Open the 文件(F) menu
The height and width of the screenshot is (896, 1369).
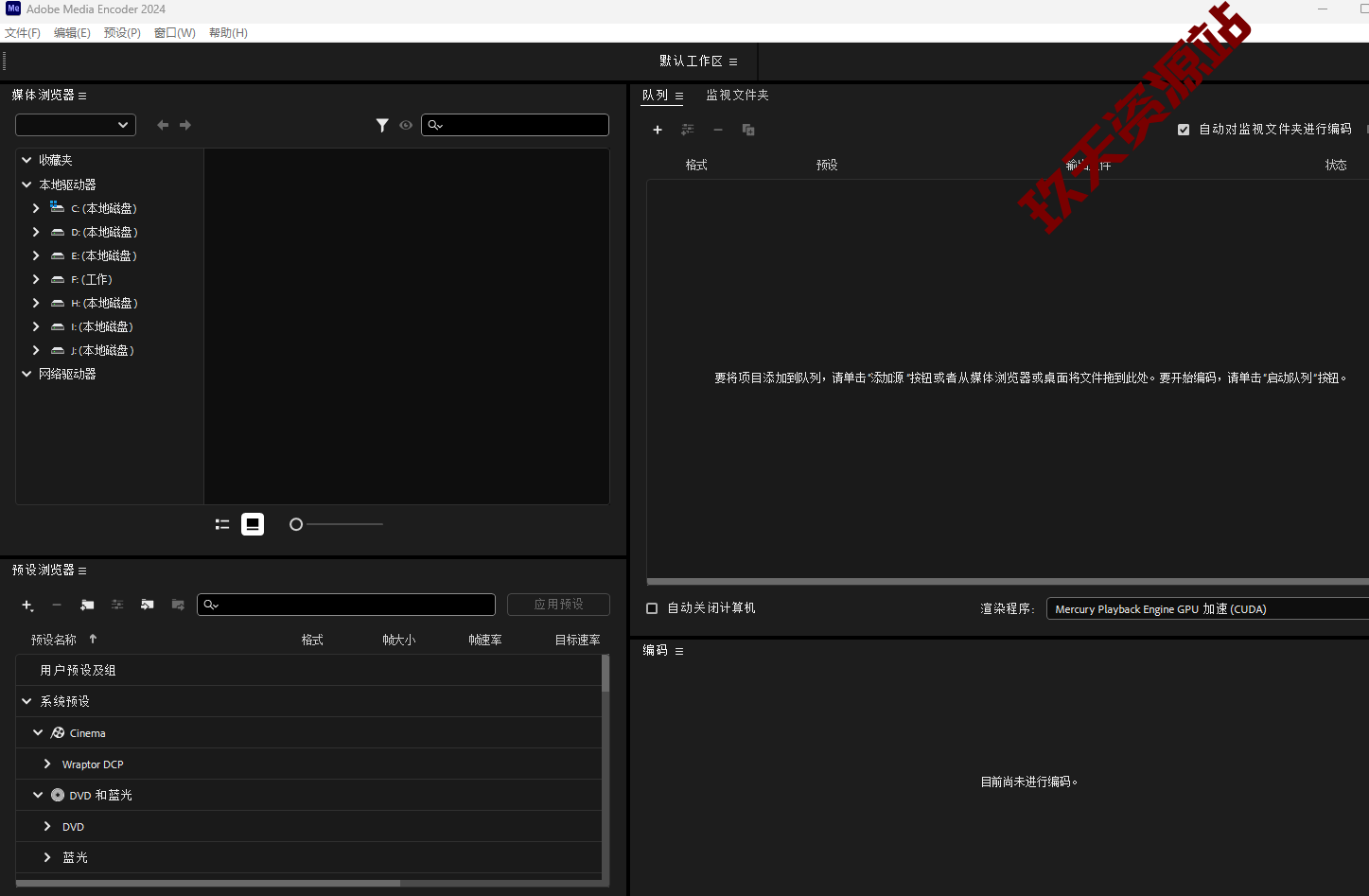tap(23, 33)
